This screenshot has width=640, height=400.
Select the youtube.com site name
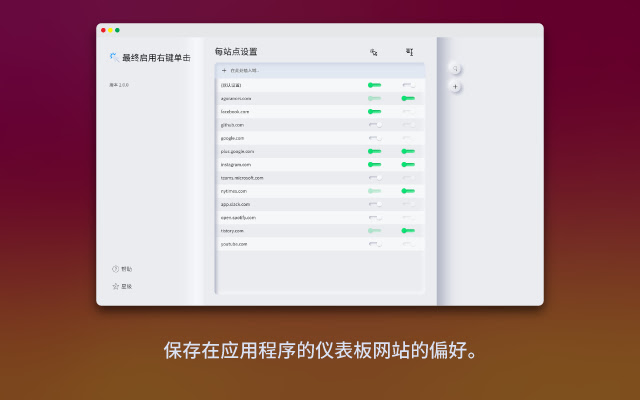click(234, 244)
